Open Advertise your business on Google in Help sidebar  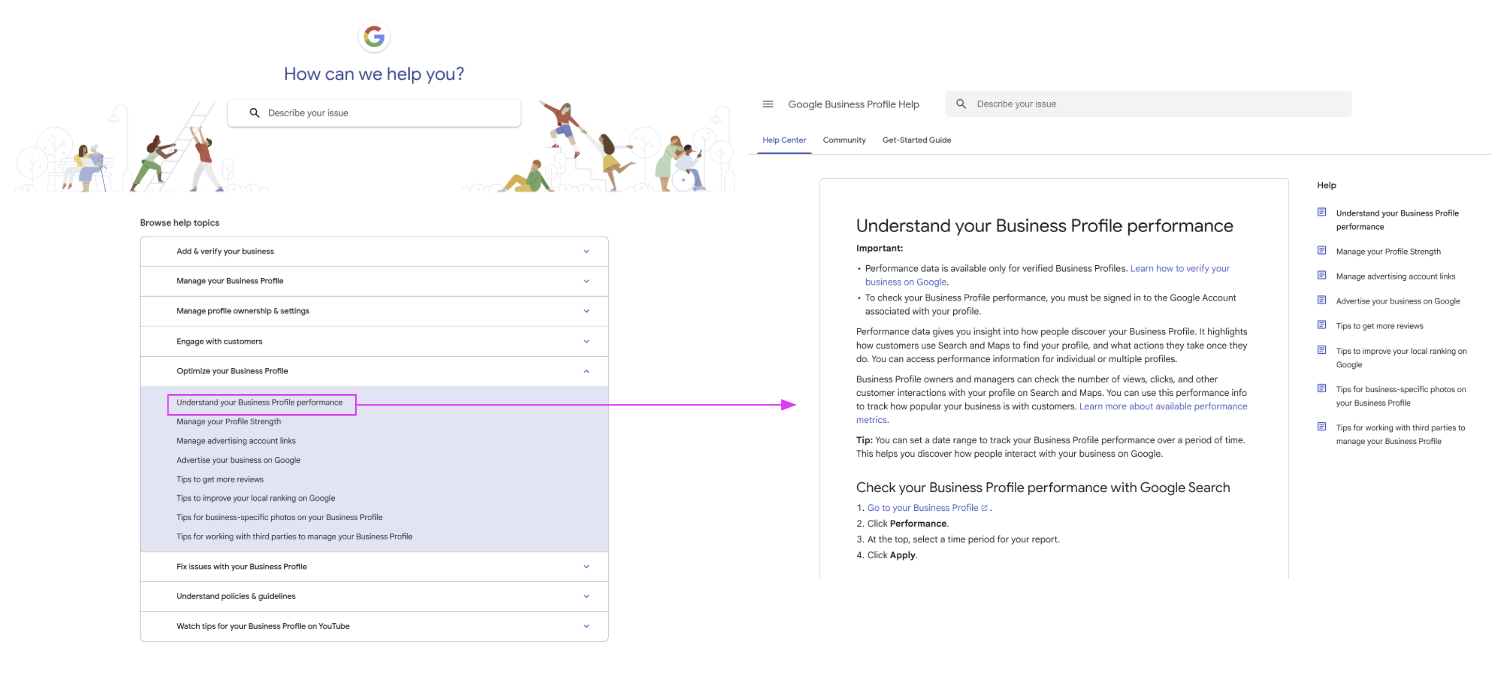(x=1398, y=301)
